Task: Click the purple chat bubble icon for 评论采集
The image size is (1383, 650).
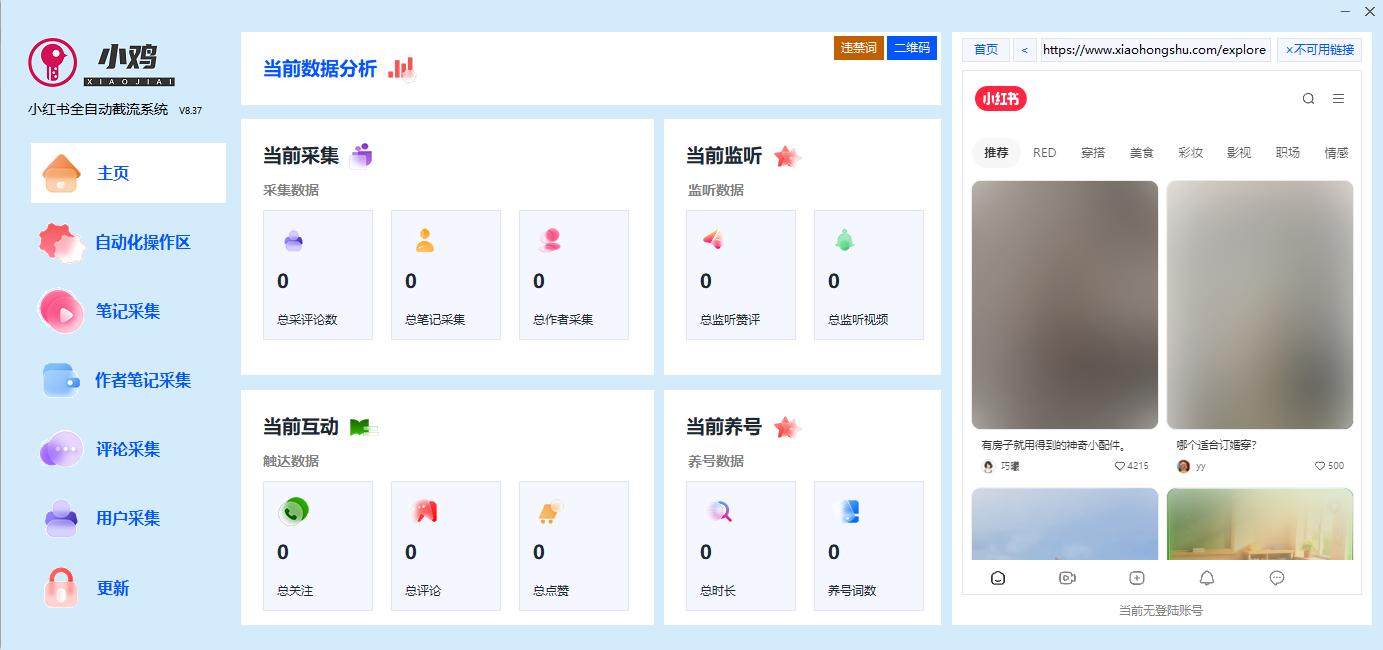Action: click(61, 449)
